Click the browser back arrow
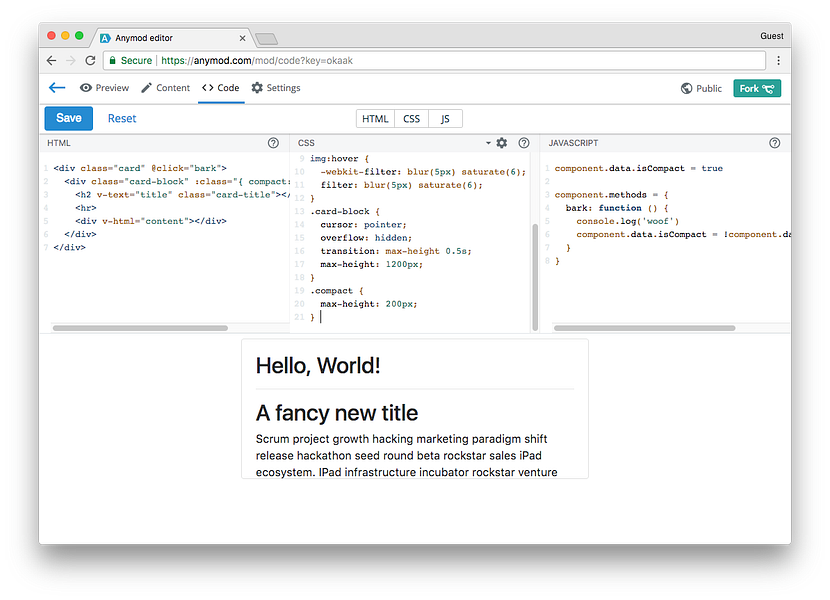 (x=51, y=60)
